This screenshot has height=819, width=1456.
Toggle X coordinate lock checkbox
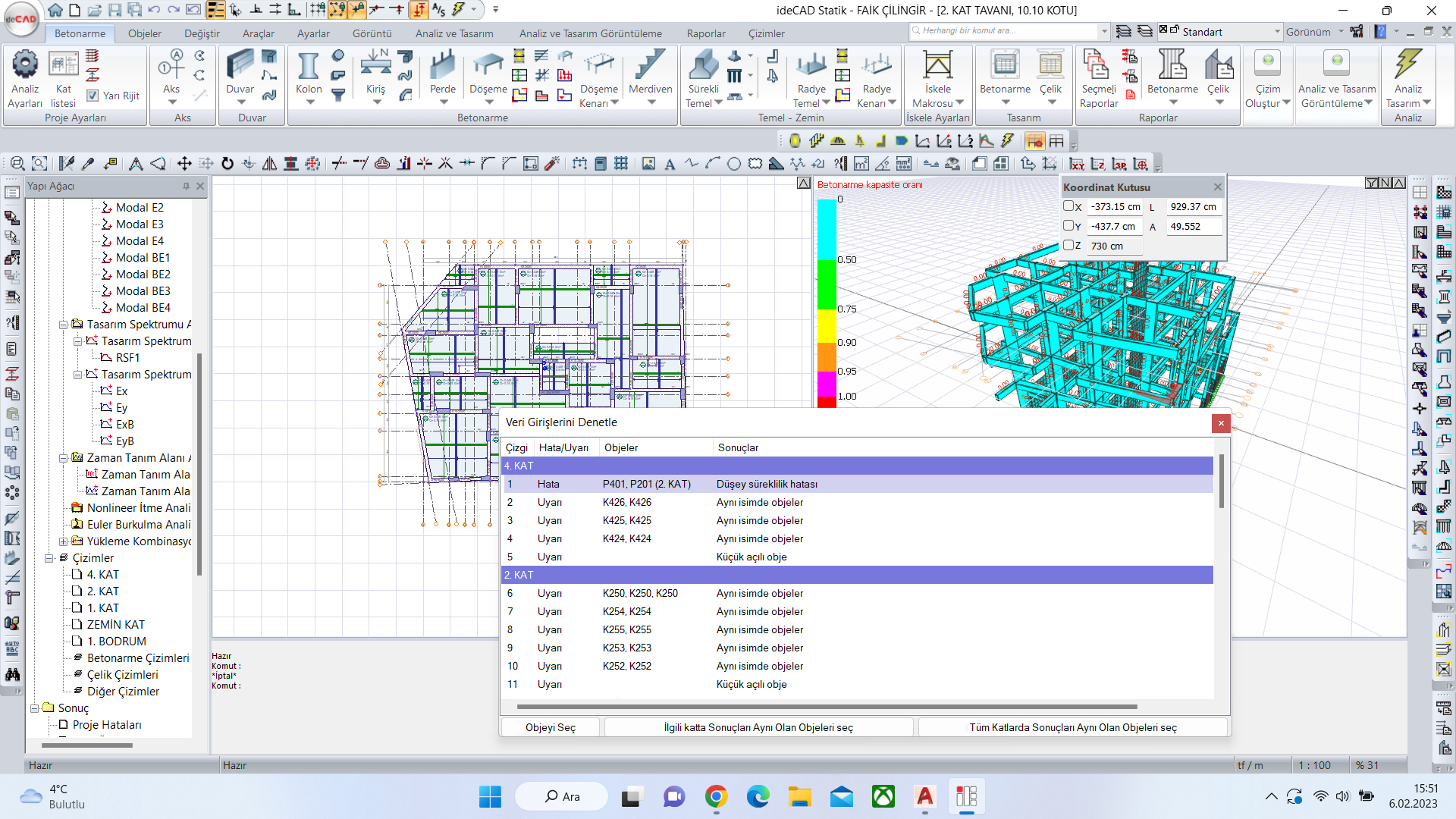[x=1068, y=206]
